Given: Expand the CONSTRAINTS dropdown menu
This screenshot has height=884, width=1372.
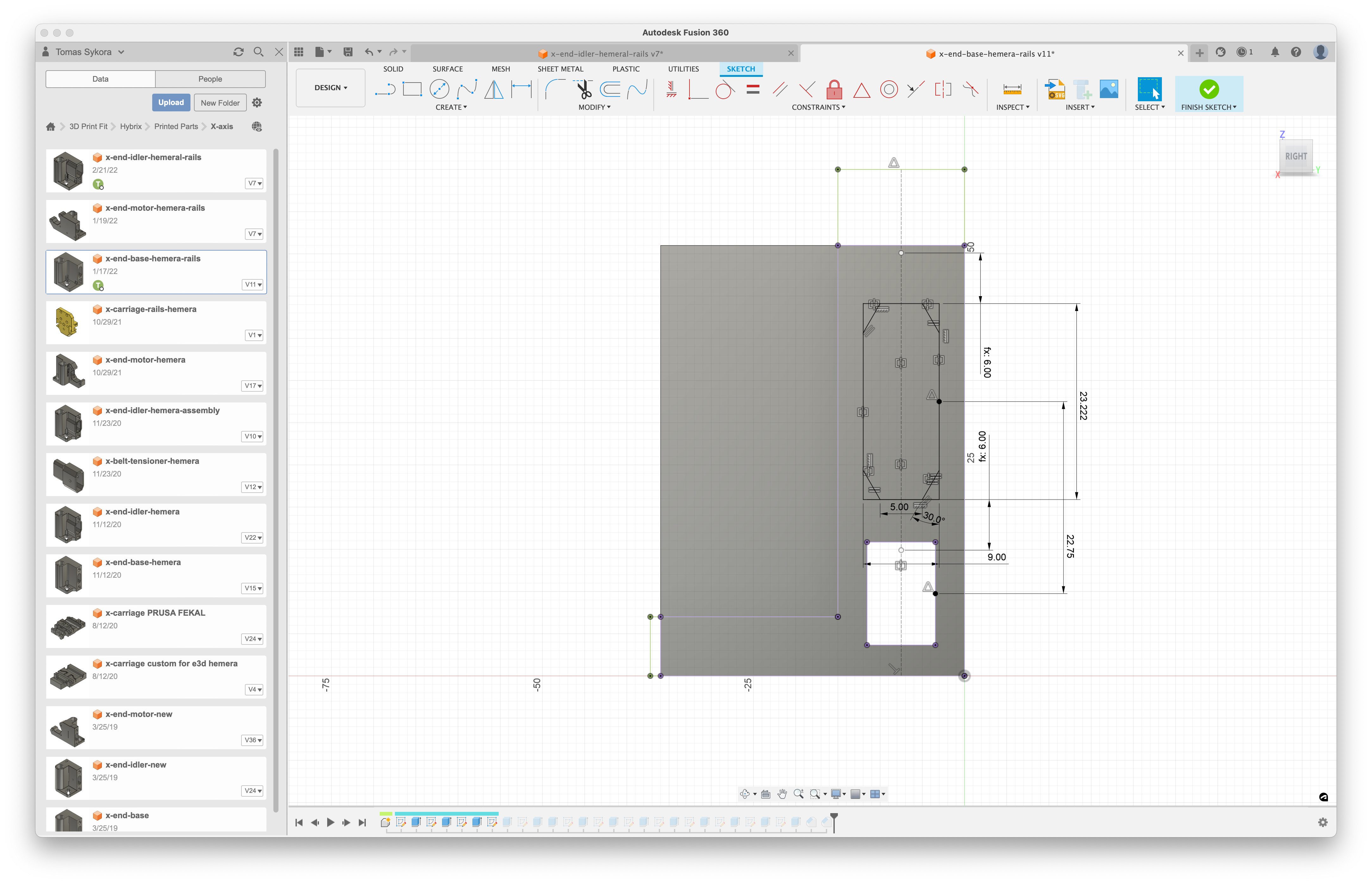Looking at the screenshot, I should tap(818, 107).
